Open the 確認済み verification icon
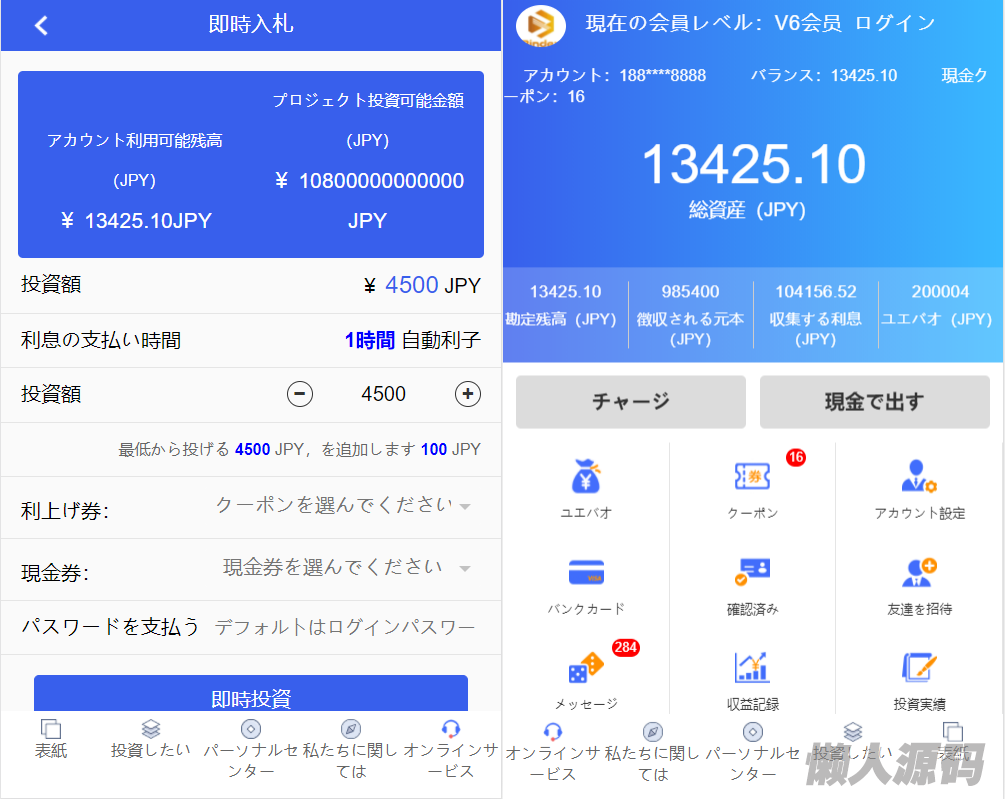The image size is (1005, 799). click(752, 573)
